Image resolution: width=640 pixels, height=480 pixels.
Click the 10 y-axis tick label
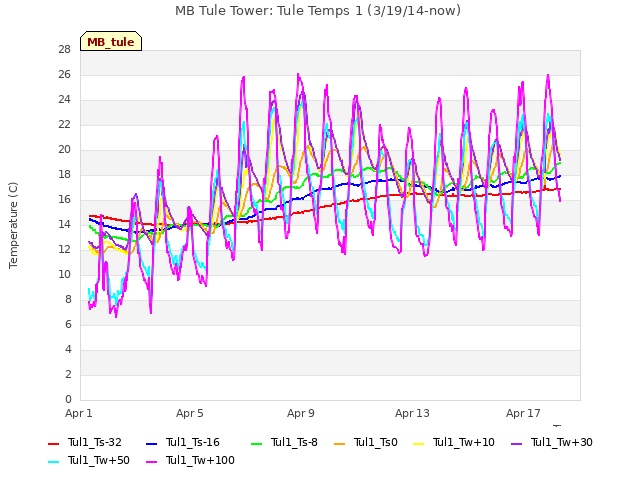coord(64,275)
